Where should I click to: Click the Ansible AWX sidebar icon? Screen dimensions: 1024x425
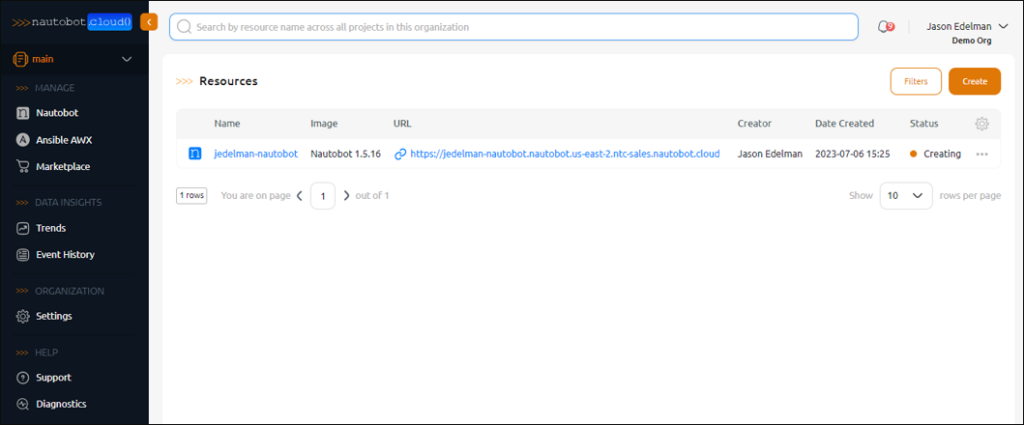23,140
